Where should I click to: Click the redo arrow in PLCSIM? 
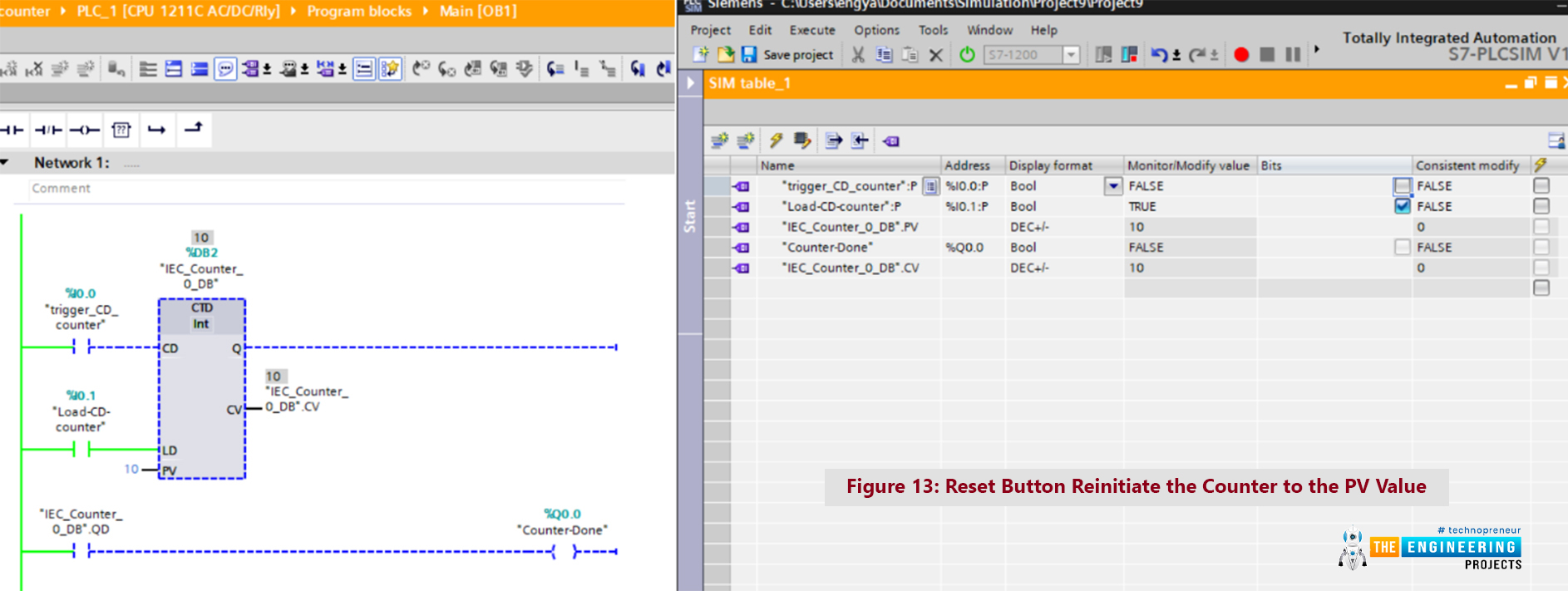point(1197,55)
